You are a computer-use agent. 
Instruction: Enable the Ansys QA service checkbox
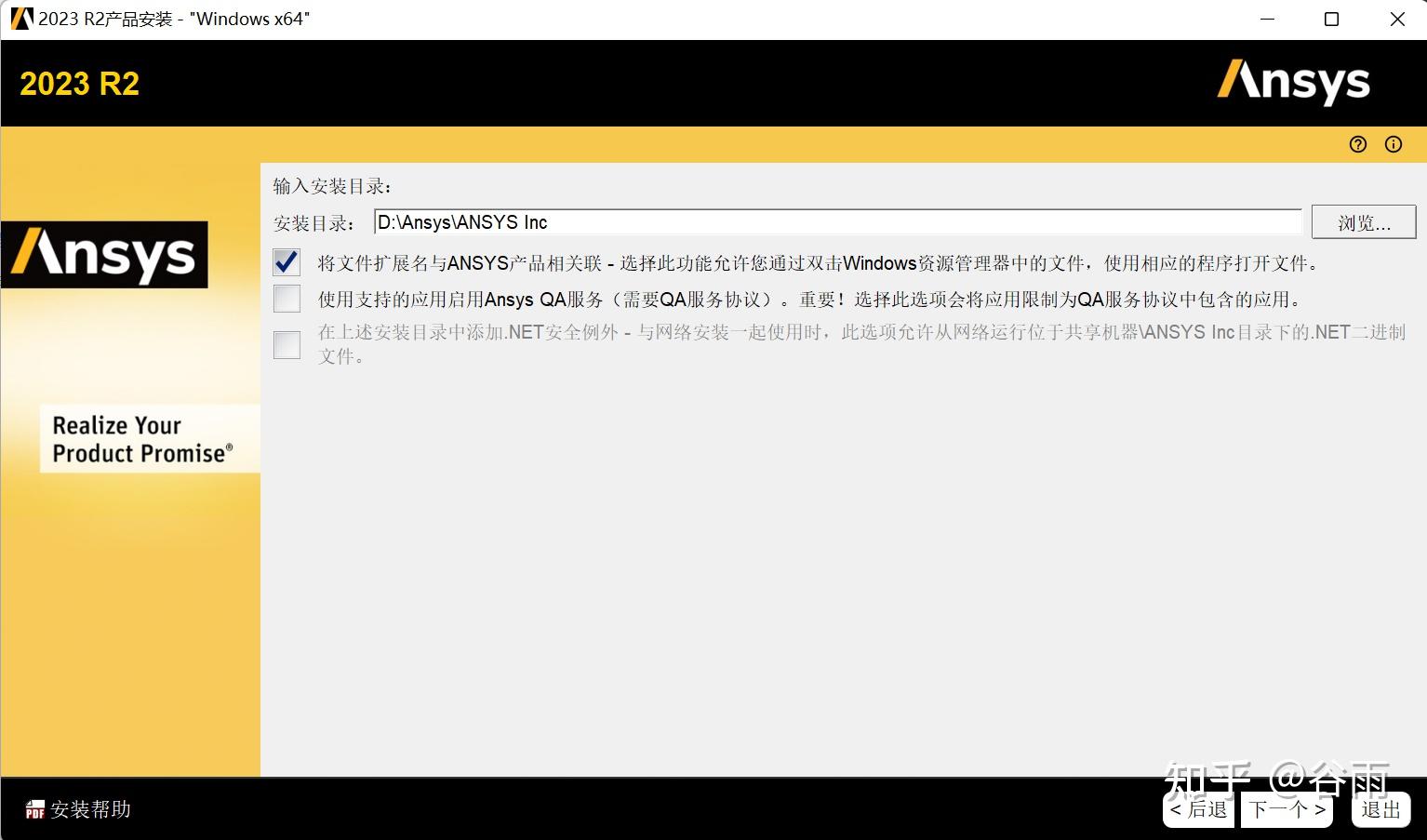(286, 299)
